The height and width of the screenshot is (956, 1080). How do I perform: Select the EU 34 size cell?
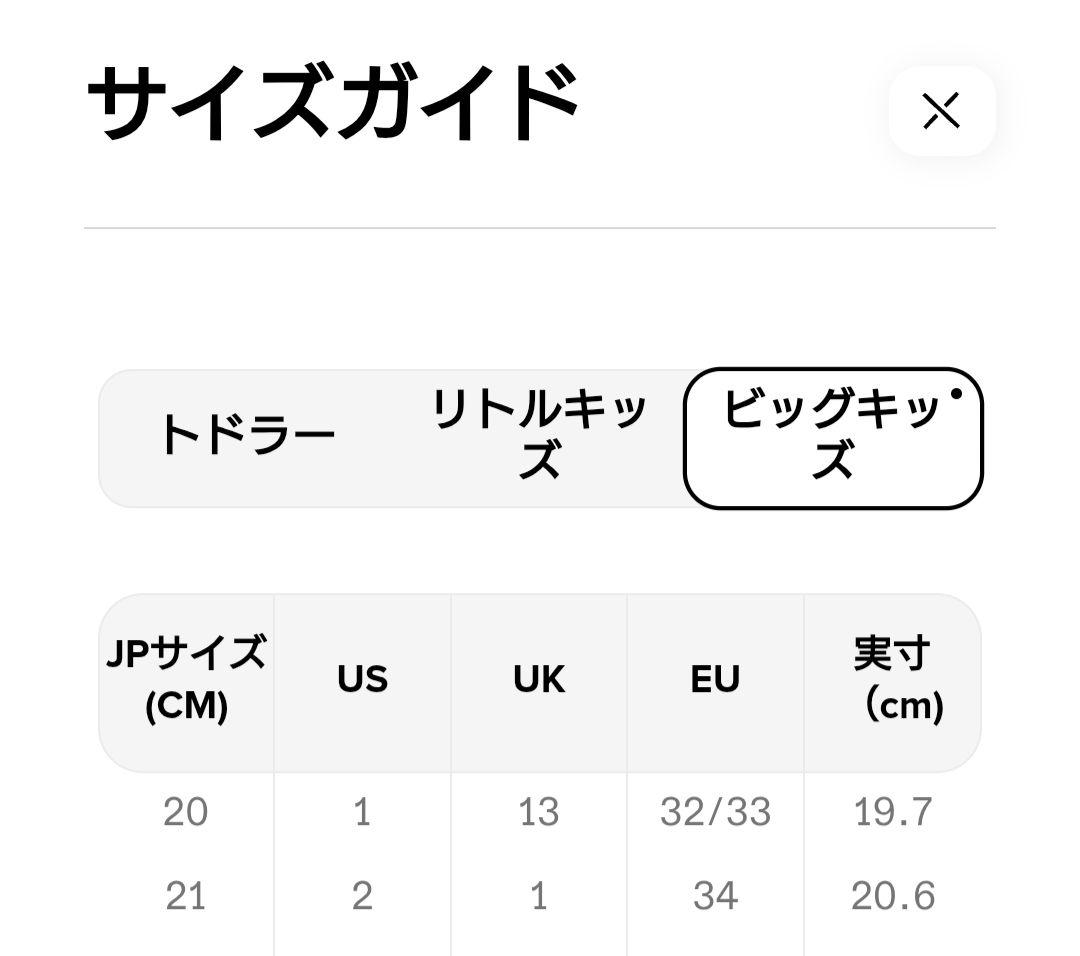point(715,896)
